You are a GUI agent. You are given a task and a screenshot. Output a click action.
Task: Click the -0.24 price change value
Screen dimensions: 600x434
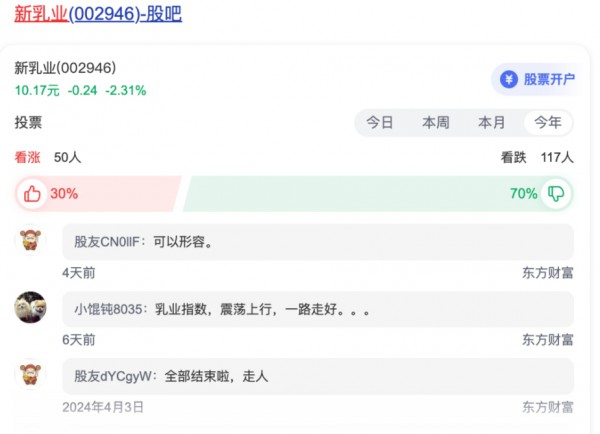click(x=82, y=91)
